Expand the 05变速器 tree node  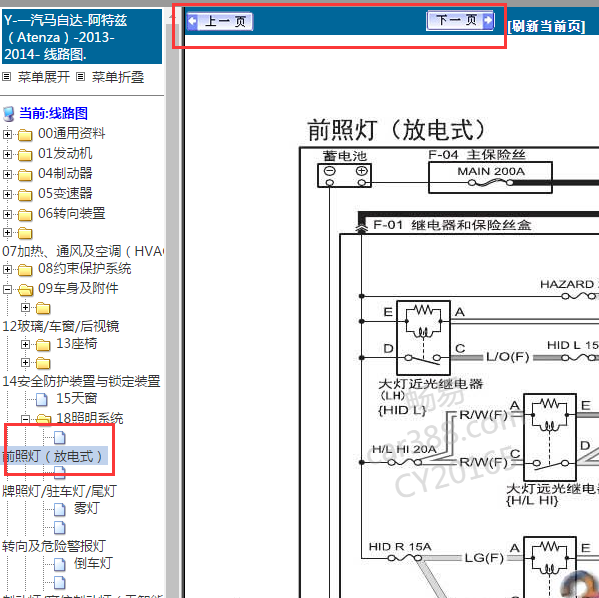pyautogui.click(x=7, y=194)
